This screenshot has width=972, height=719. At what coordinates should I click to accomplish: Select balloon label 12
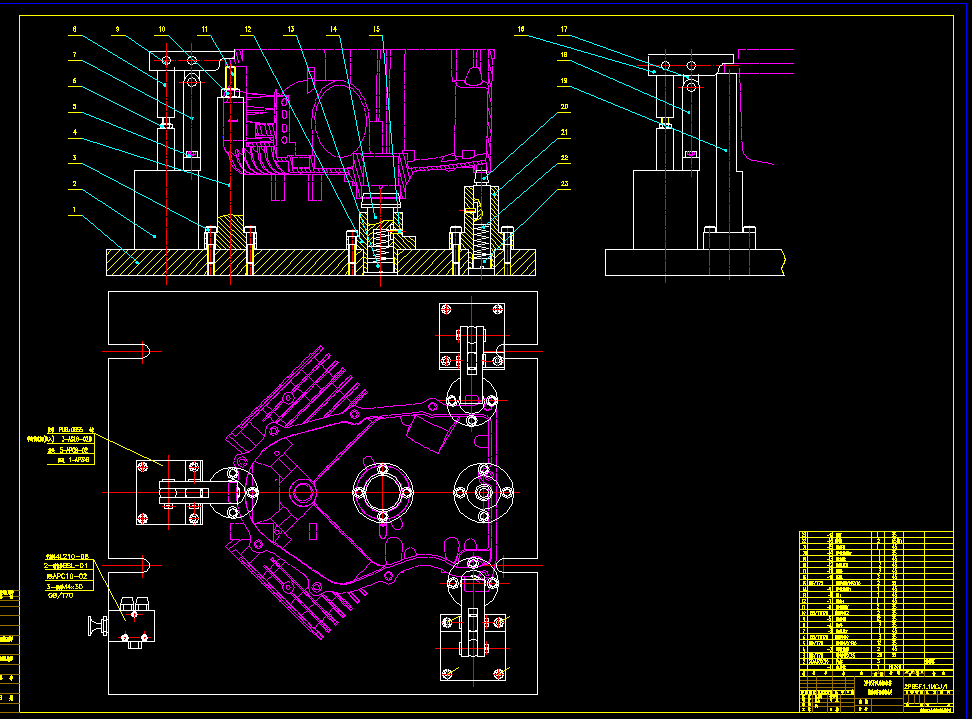248,29
